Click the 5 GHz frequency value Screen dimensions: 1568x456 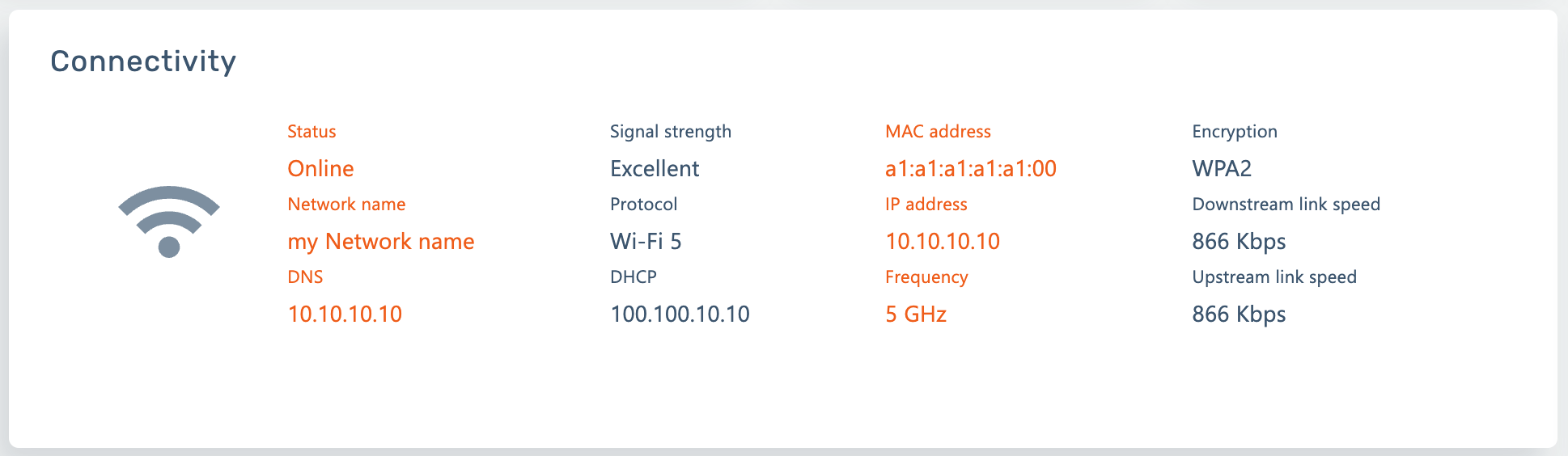(x=915, y=314)
